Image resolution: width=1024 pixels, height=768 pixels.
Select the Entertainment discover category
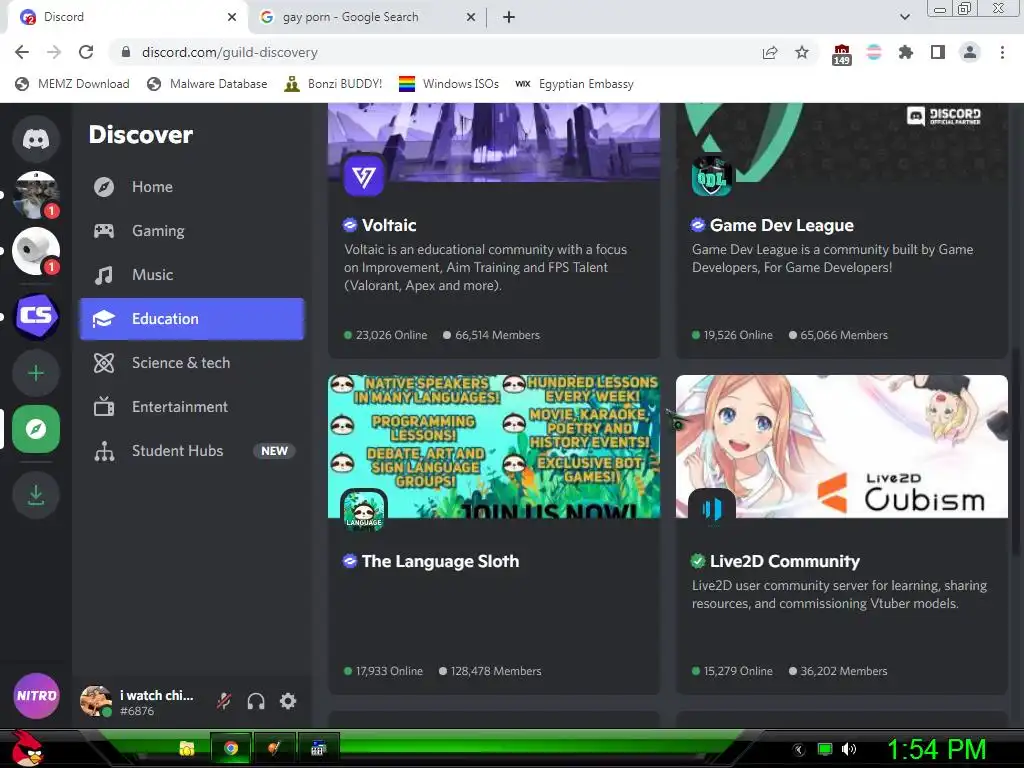(191, 407)
